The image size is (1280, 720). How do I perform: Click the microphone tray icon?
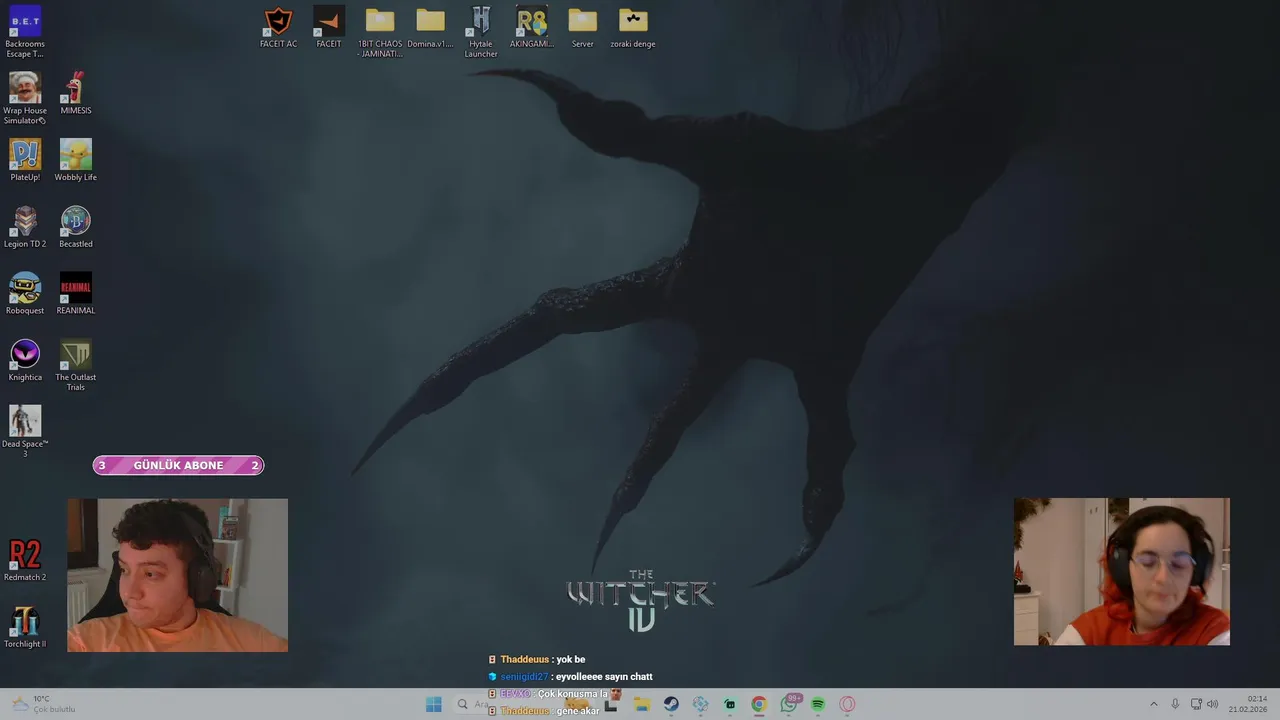(x=1175, y=704)
